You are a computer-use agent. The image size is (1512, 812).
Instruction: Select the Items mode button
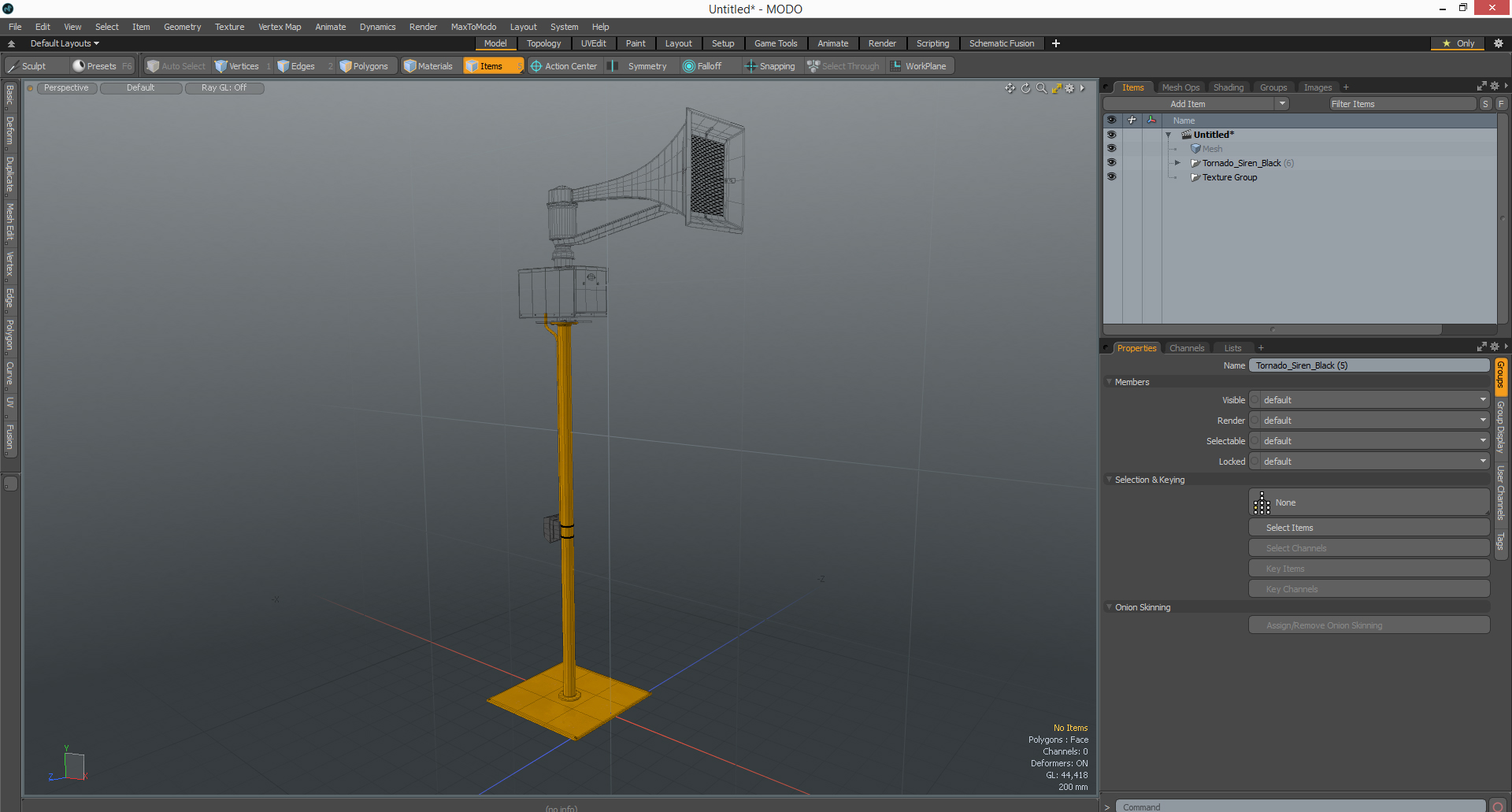492,66
